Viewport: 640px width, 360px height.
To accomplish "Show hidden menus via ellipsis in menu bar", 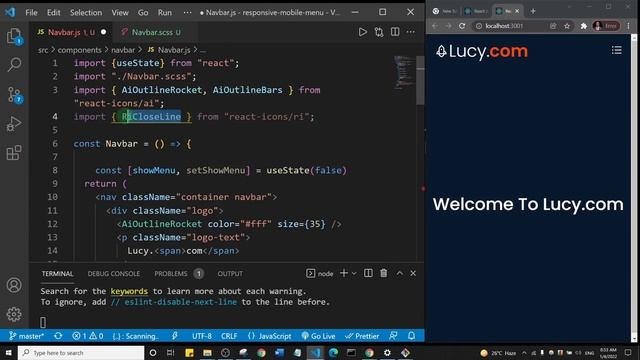I will tap(187, 13).
